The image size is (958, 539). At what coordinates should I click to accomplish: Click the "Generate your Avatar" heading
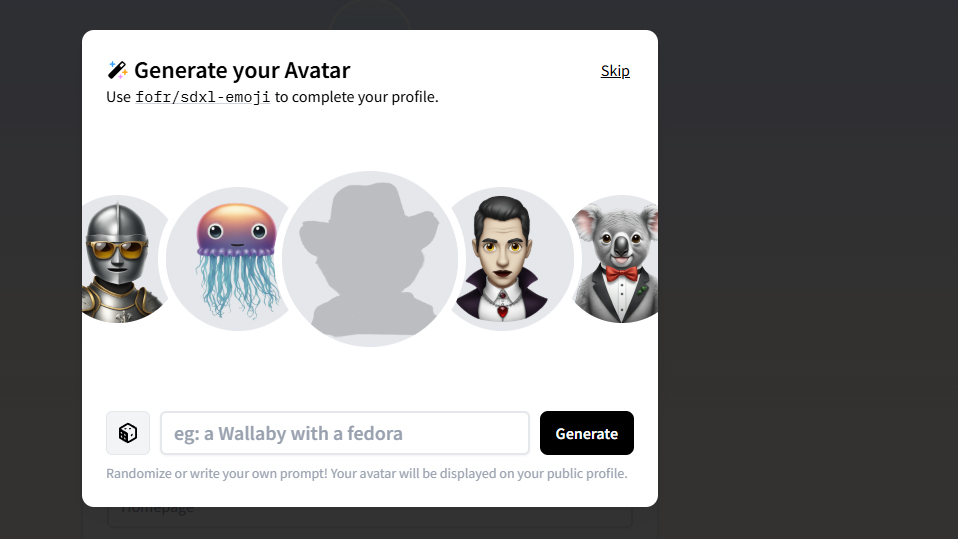pyautogui.click(x=242, y=70)
